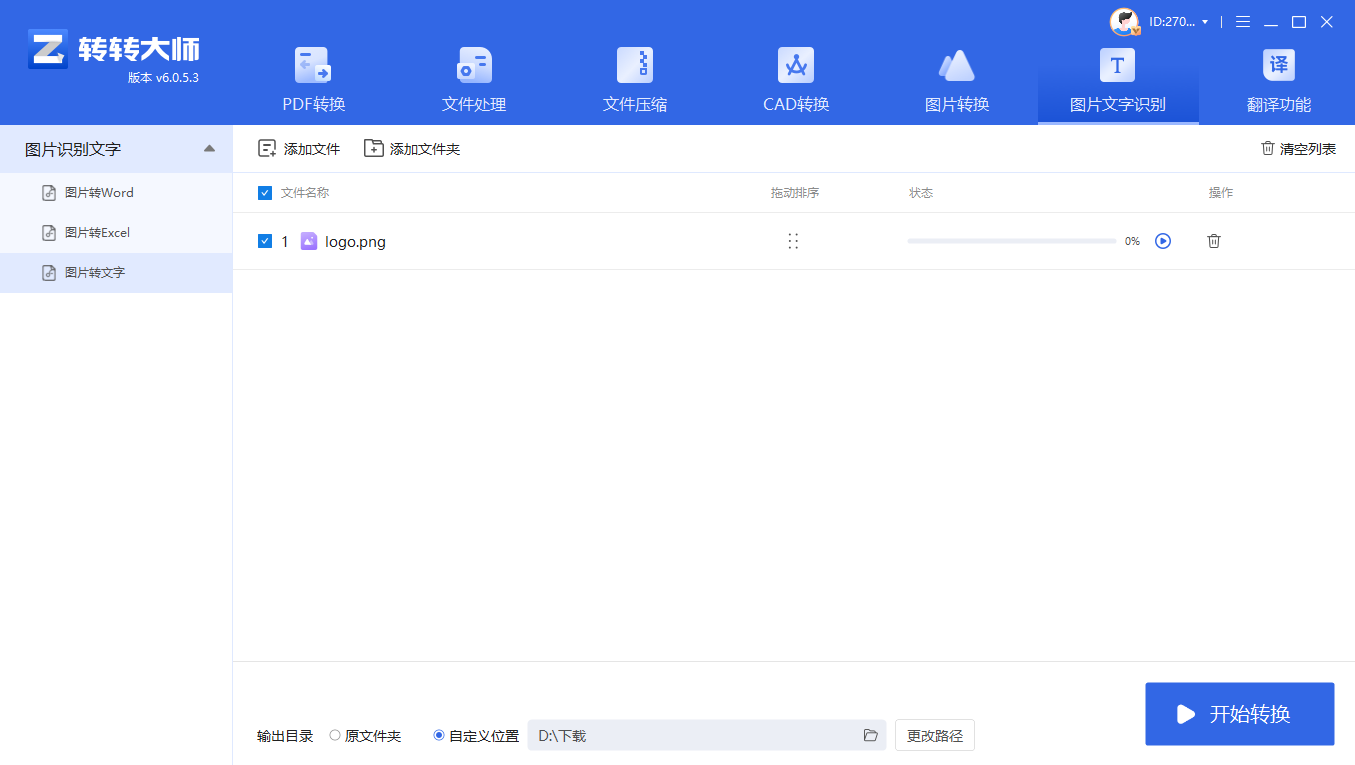Click the 0% progress value

pos(1132,241)
